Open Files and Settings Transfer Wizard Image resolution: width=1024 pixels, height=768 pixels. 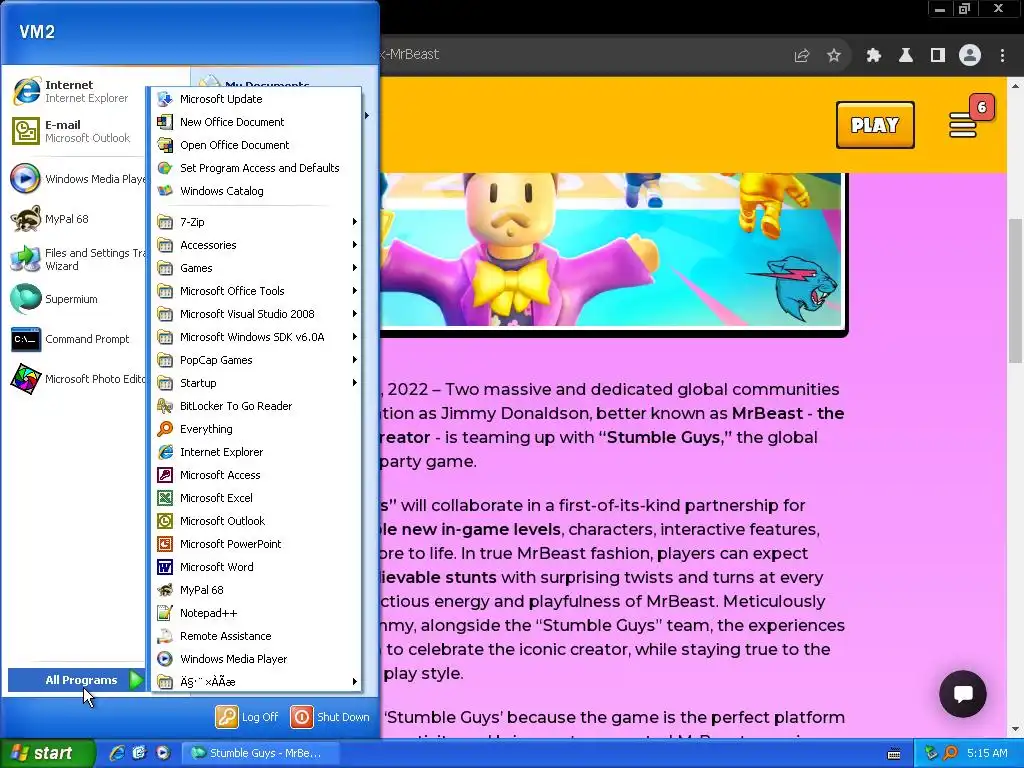tap(76, 259)
